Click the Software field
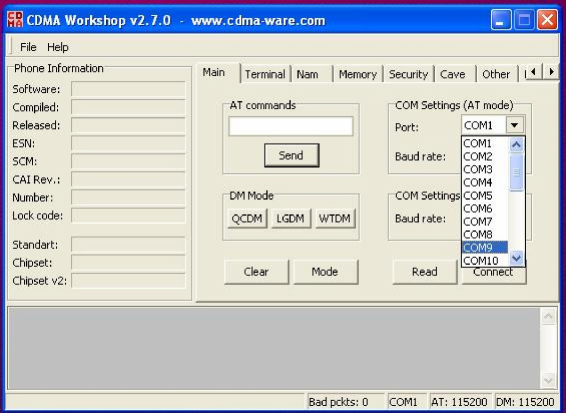 coord(128,89)
